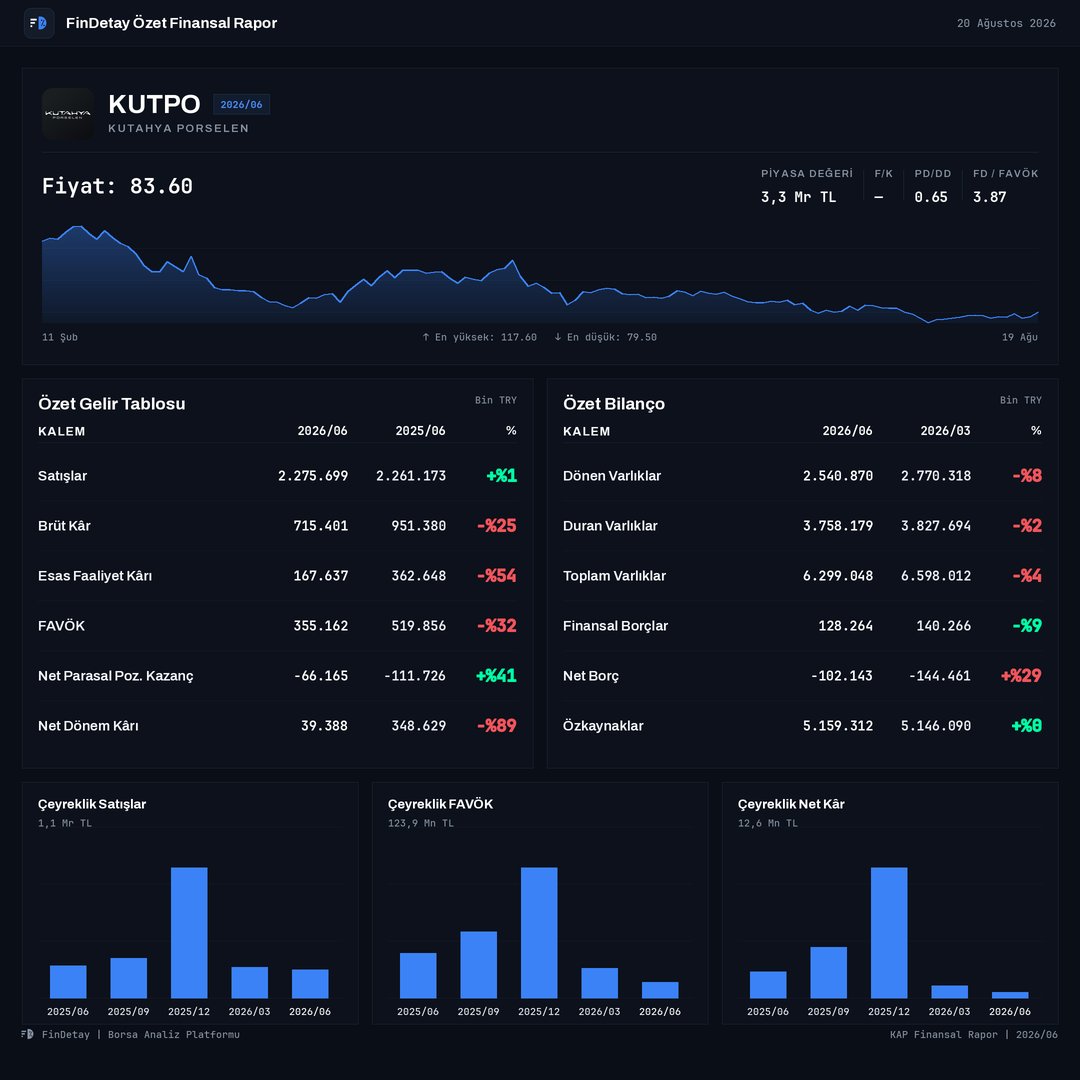
Task: Click the Kutahya Porselen company logo
Action: 68,114
